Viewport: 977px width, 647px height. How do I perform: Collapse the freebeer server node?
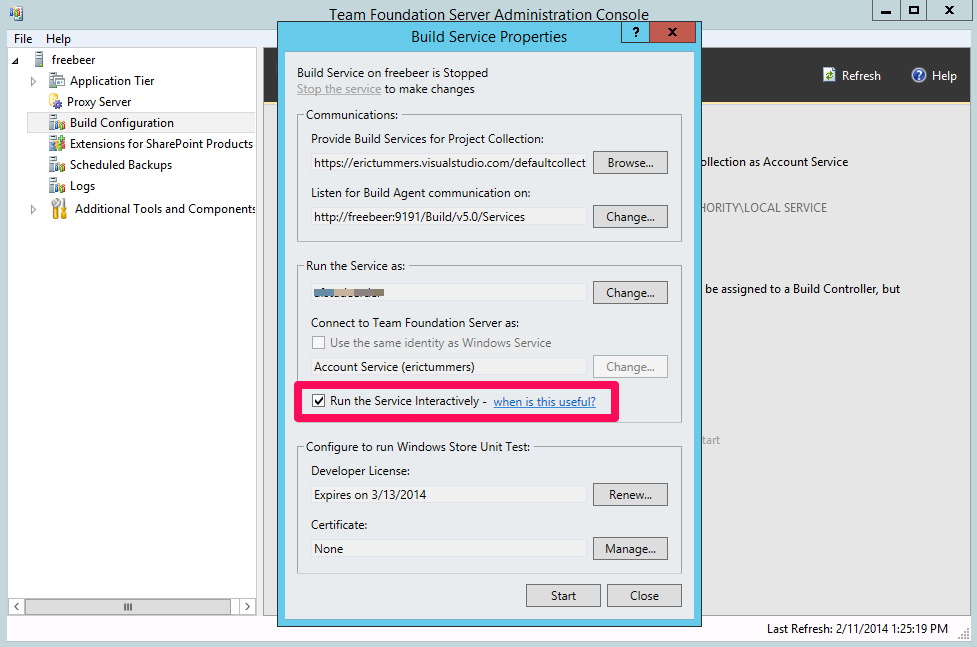click(x=15, y=60)
